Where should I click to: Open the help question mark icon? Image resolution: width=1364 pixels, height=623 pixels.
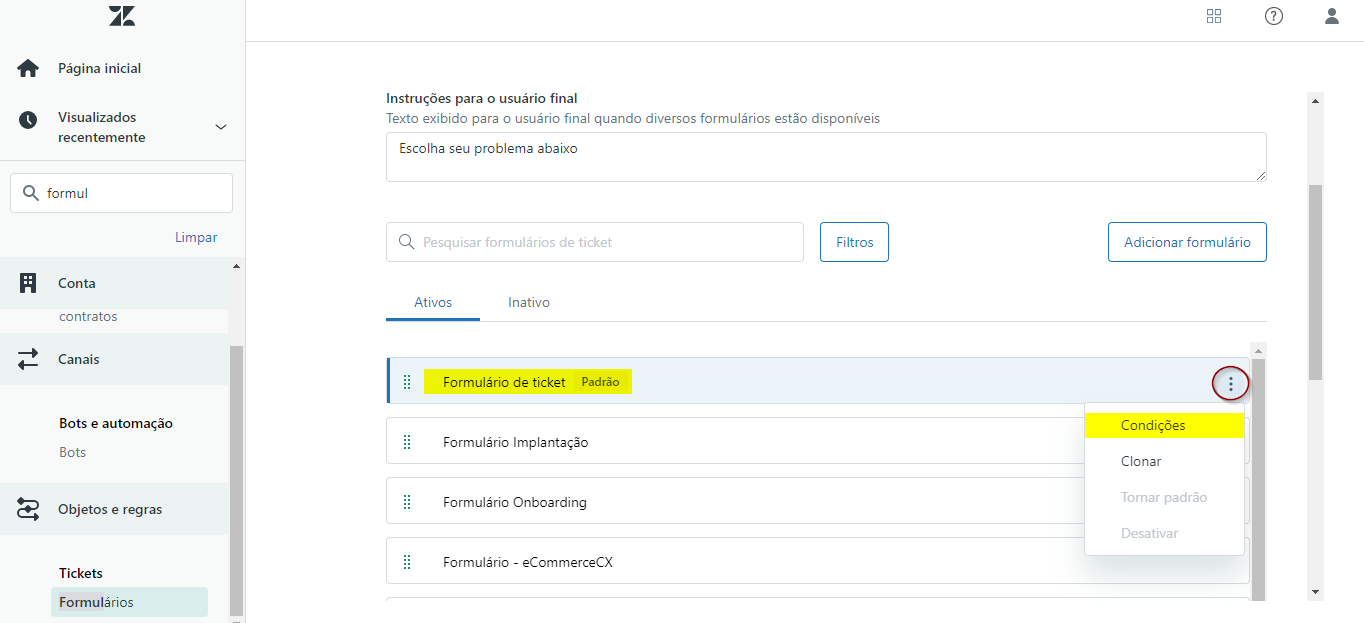pyautogui.click(x=1273, y=16)
